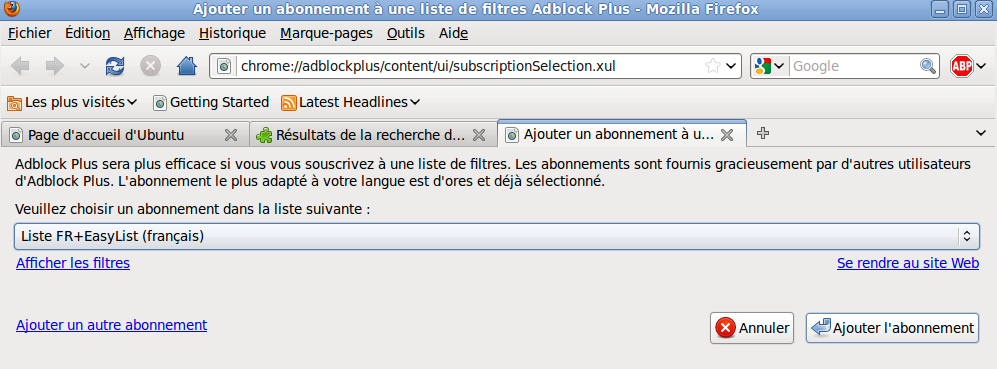This screenshot has width=997, height=369.
Task: Click the search magnifier icon
Action: [928, 66]
